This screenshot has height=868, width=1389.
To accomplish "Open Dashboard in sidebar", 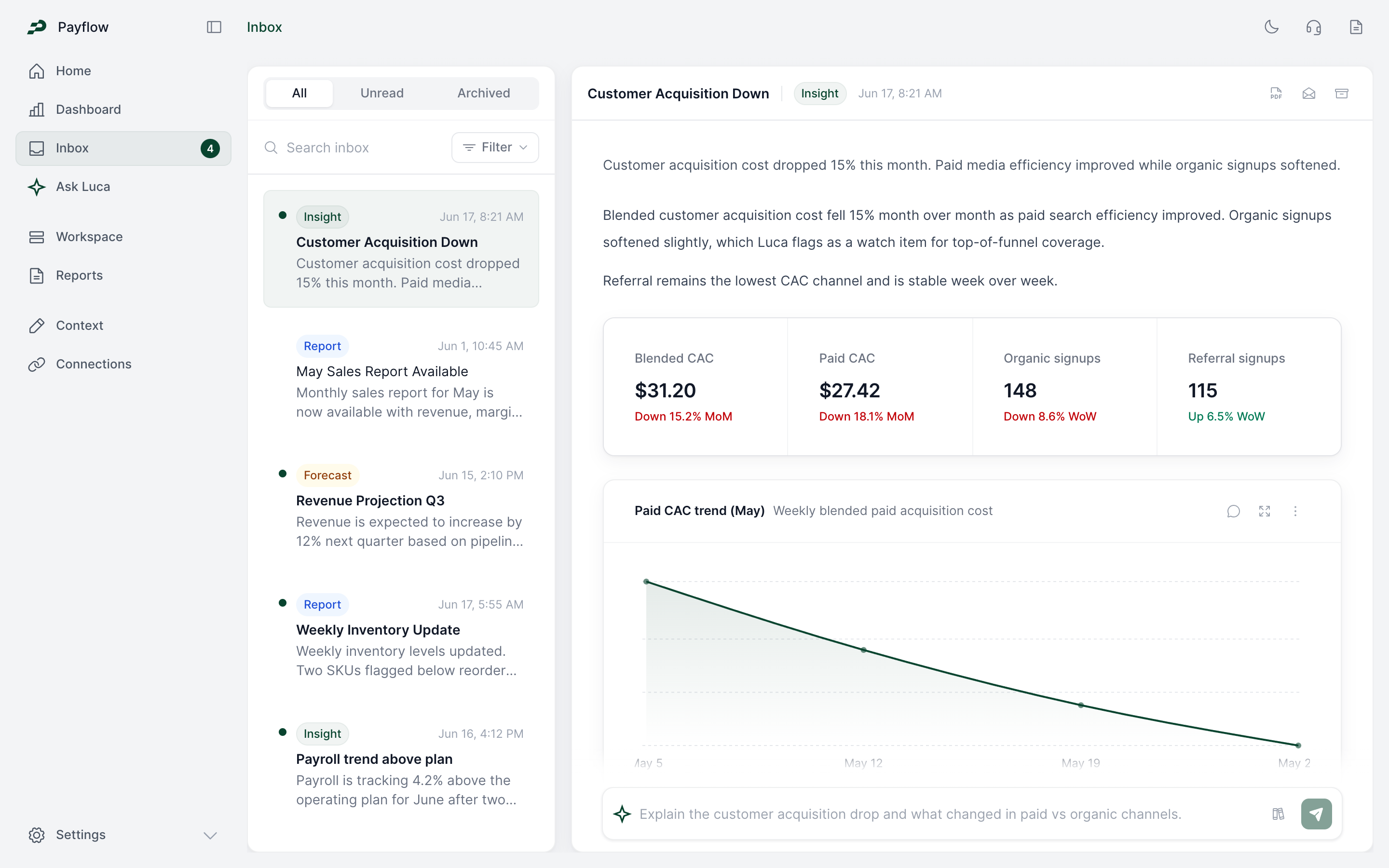I will click(123, 109).
